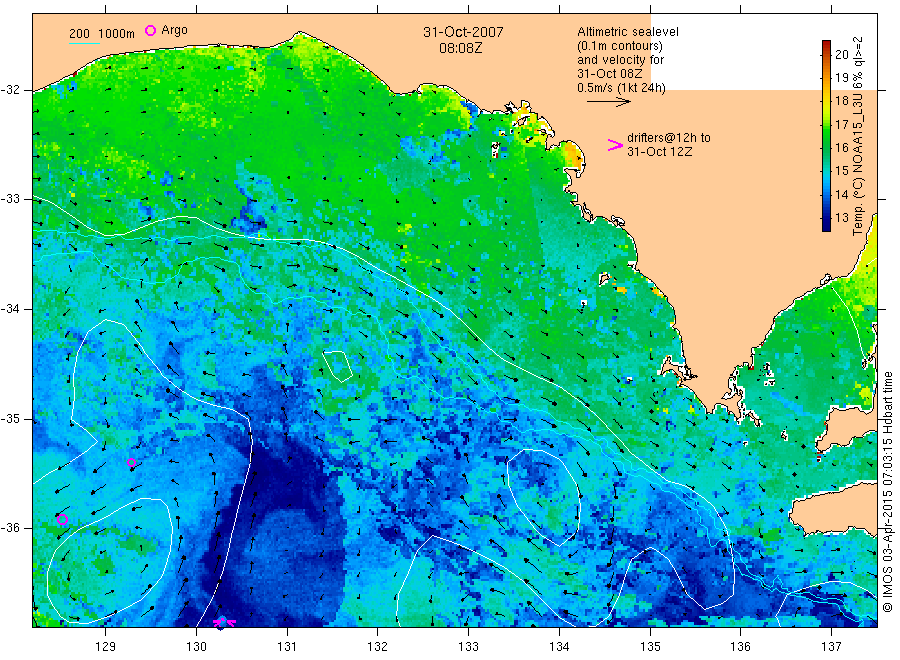Click the longitude label 135
Viewport: 900px width, 660px height.
pos(650,647)
